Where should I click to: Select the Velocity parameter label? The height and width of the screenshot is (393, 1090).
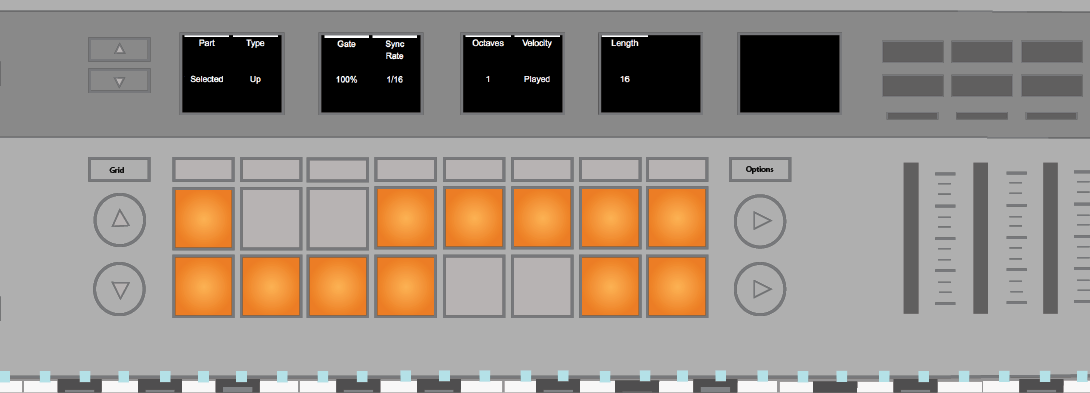click(x=537, y=43)
